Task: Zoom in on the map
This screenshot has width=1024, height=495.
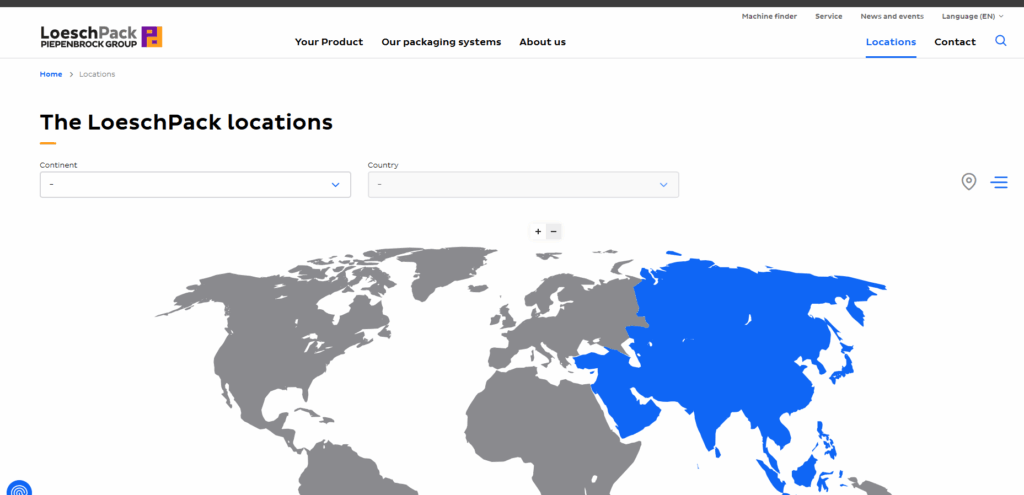Action: (x=538, y=231)
